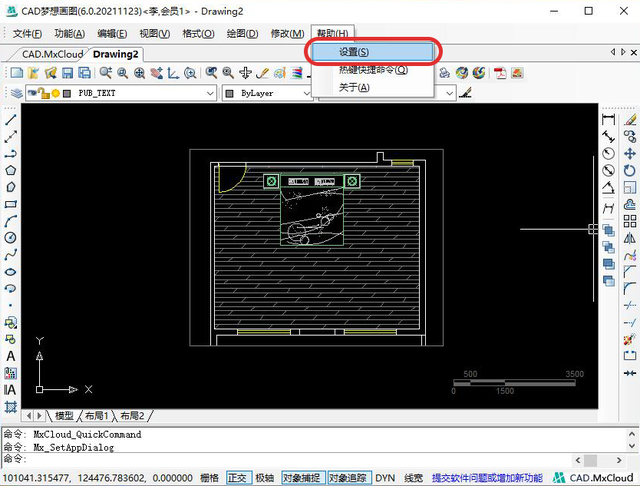Expand the lineweight dropdown arrow

click(449, 93)
